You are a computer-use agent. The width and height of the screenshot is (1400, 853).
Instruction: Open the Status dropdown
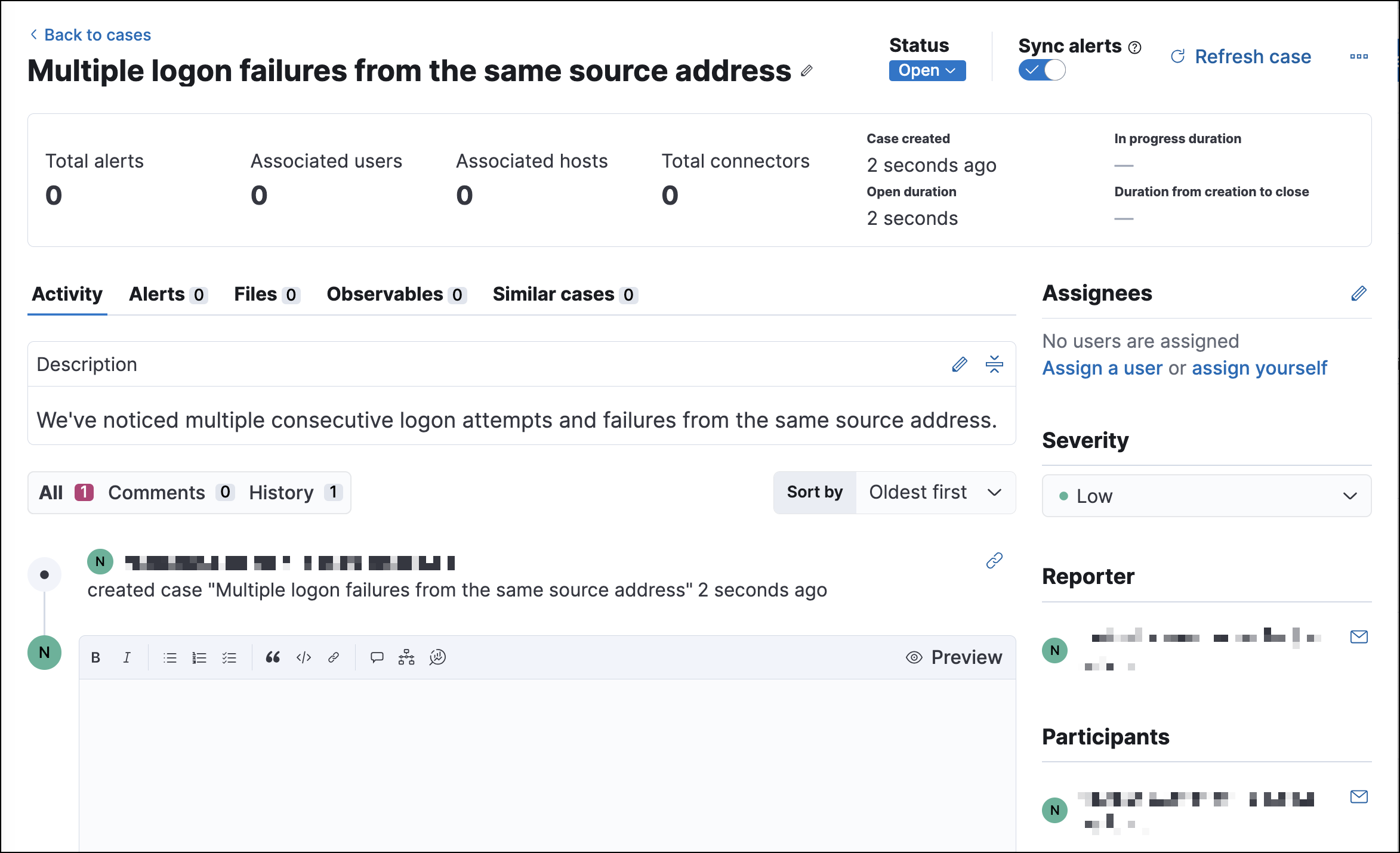coord(927,70)
